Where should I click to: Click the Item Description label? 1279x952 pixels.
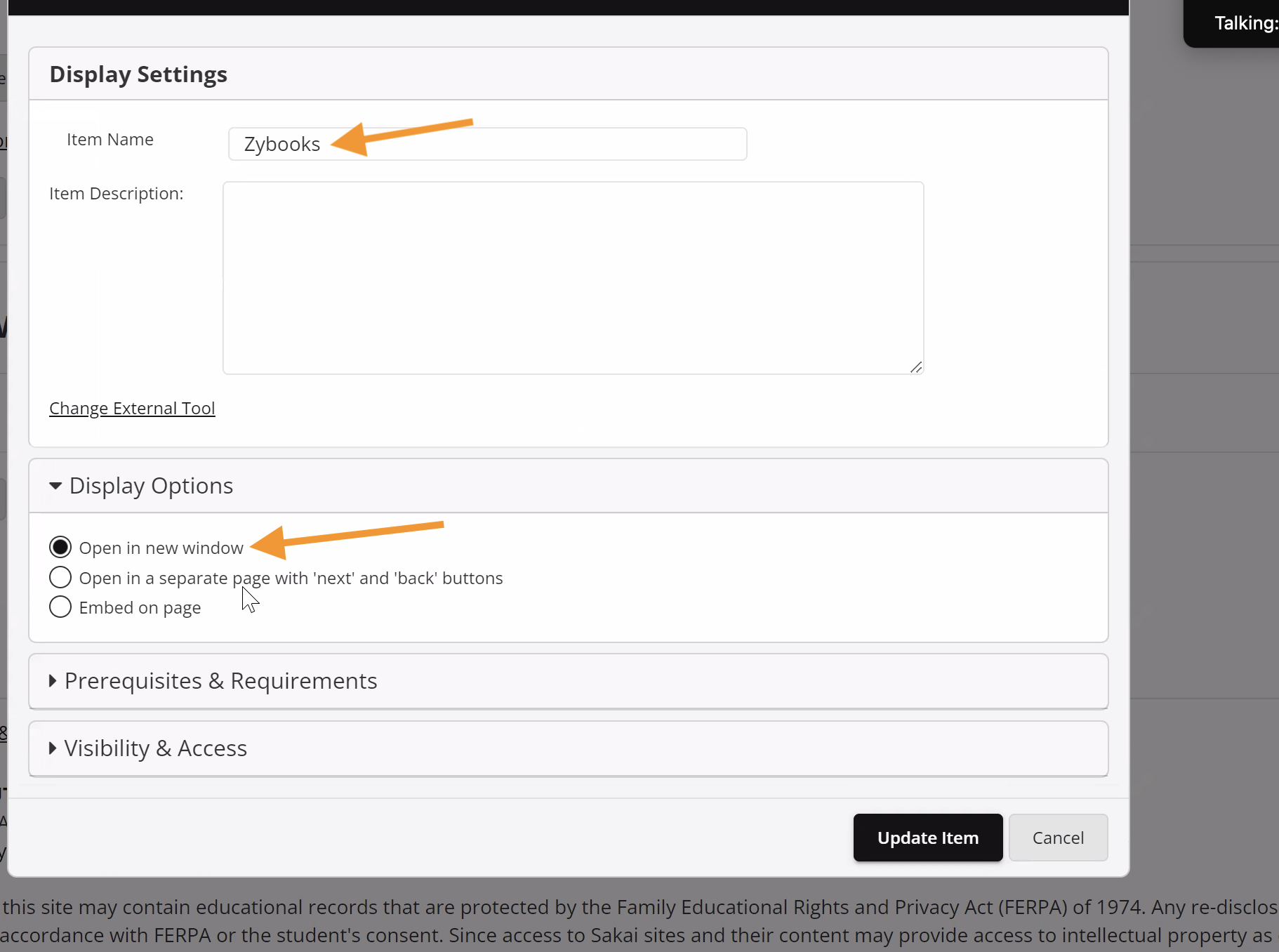[x=117, y=194]
